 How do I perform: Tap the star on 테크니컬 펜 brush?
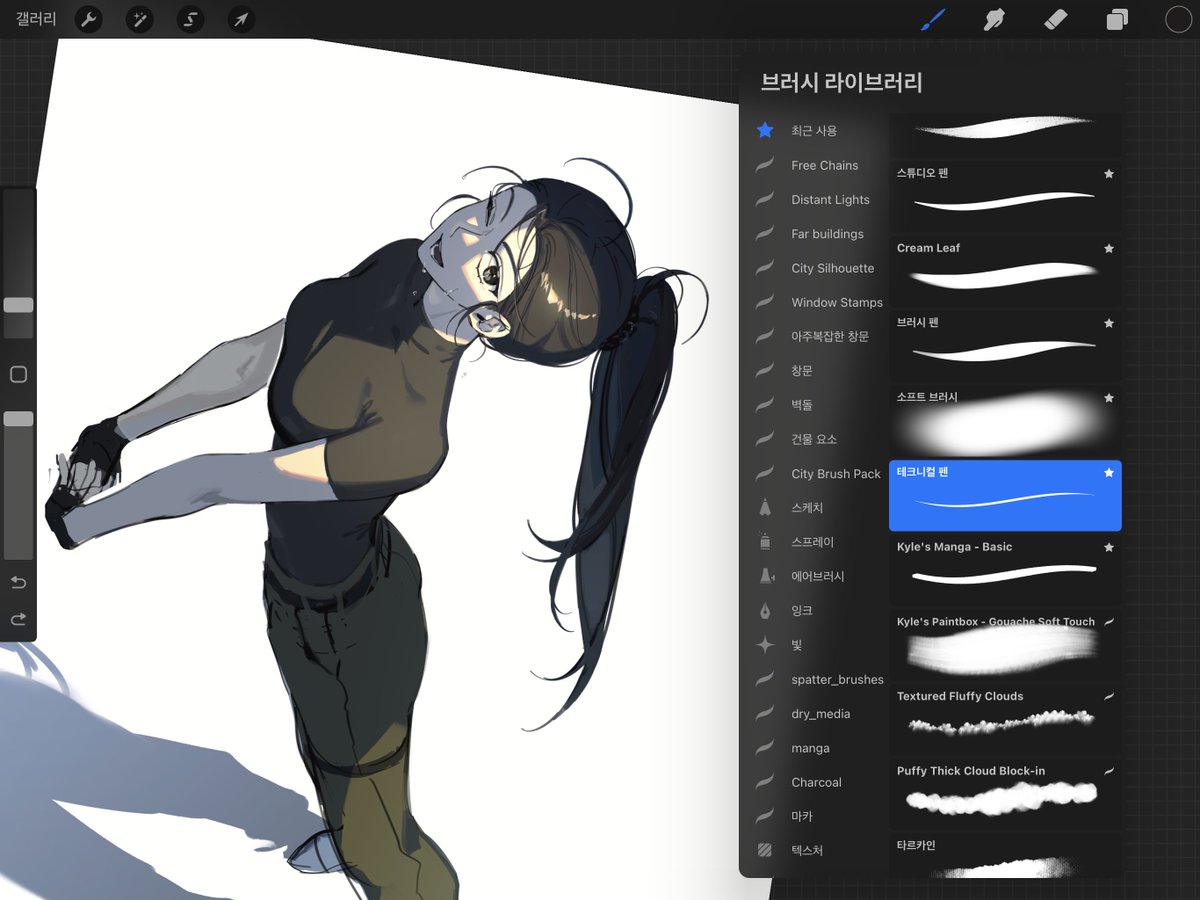coord(1109,472)
